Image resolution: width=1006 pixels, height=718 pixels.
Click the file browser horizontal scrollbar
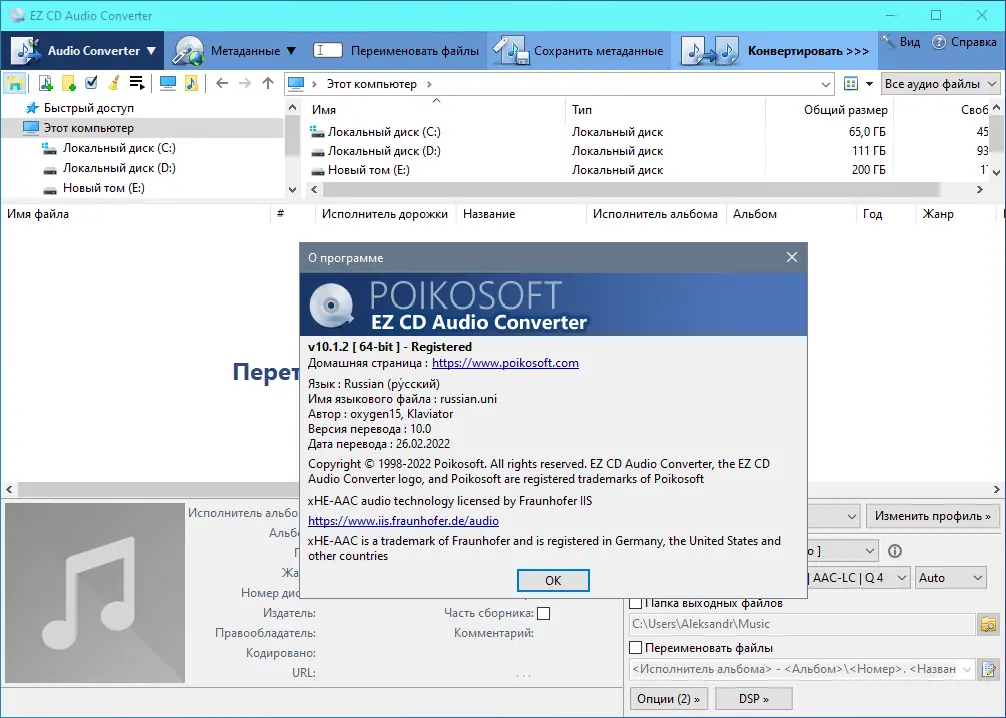pos(631,189)
